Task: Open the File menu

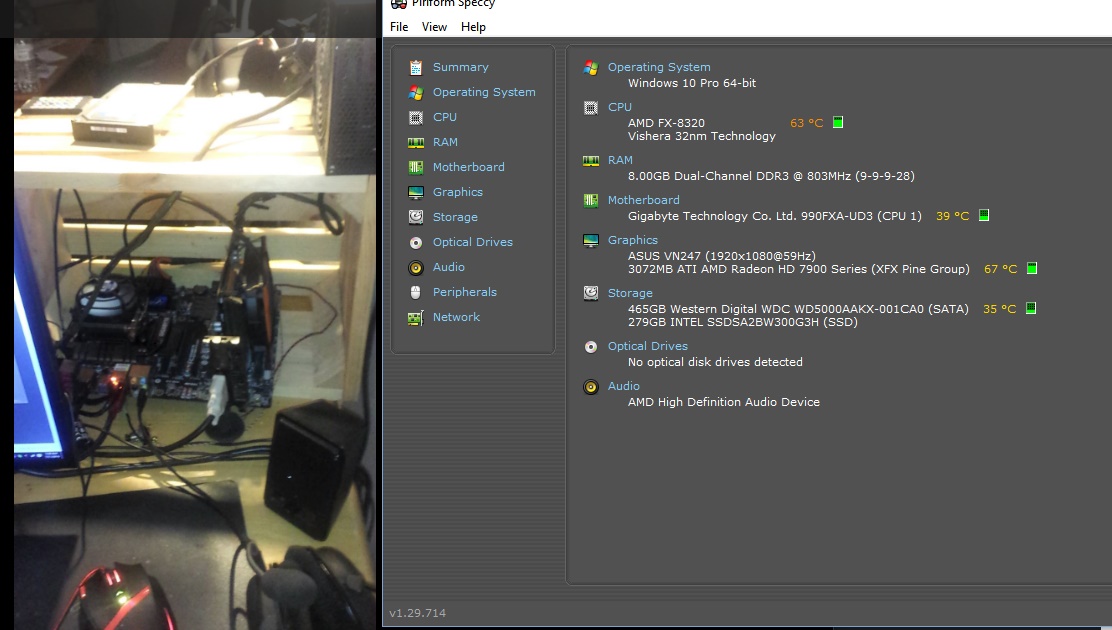Action: (x=399, y=27)
